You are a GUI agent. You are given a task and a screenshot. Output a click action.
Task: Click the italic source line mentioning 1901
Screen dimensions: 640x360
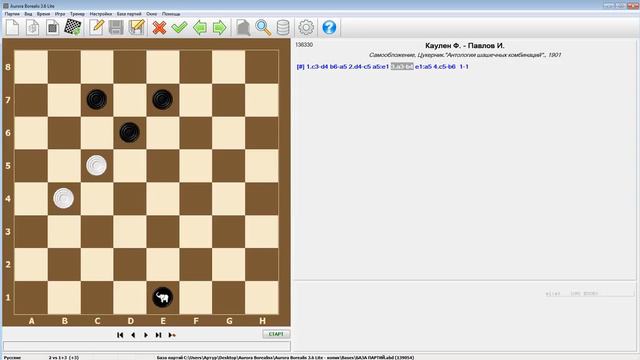pyautogui.click(x=465, y=55)
